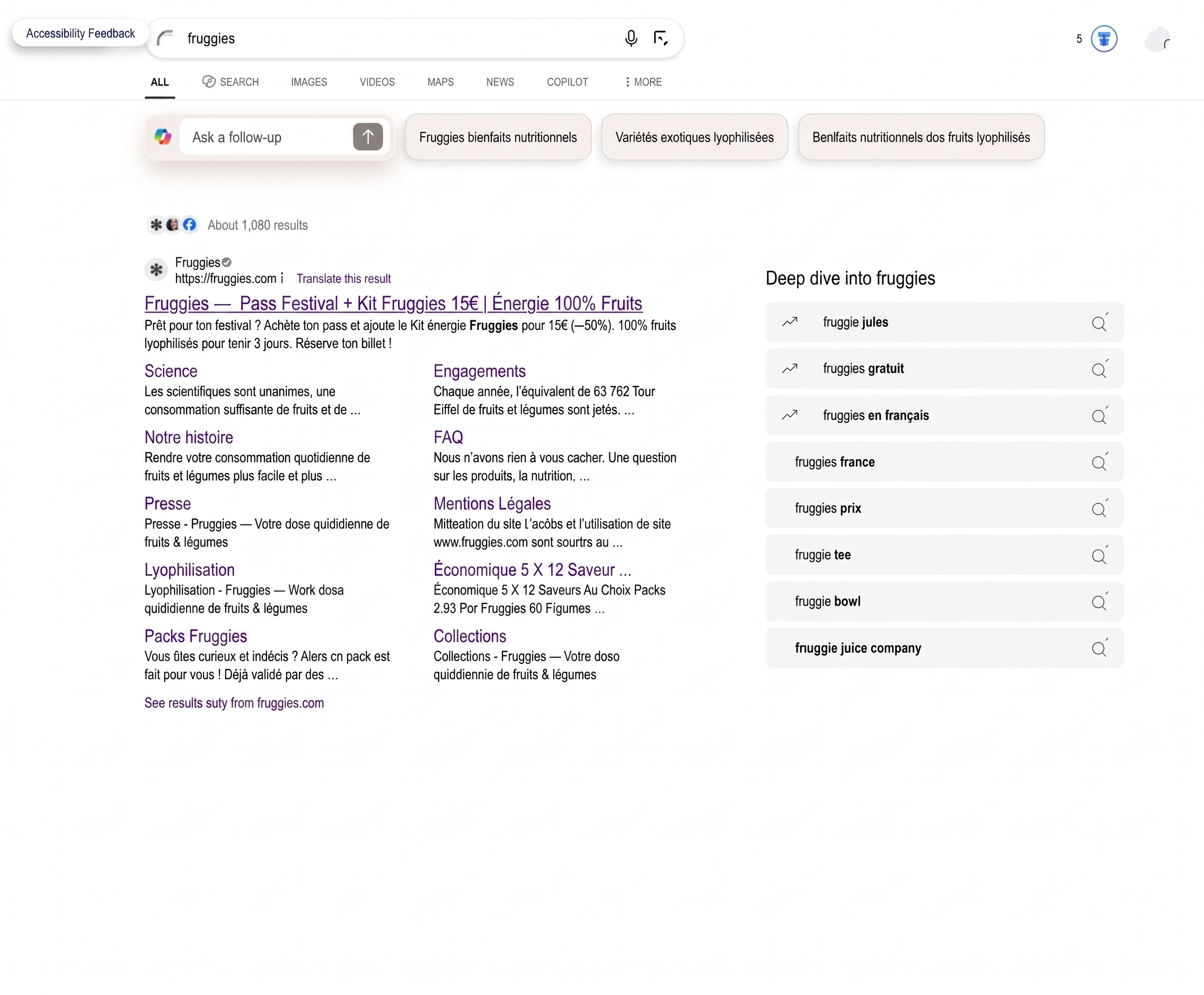Click search icon on fruggie jules row
This screenshot has width=1204, height=995.
tap(1099, 322)
